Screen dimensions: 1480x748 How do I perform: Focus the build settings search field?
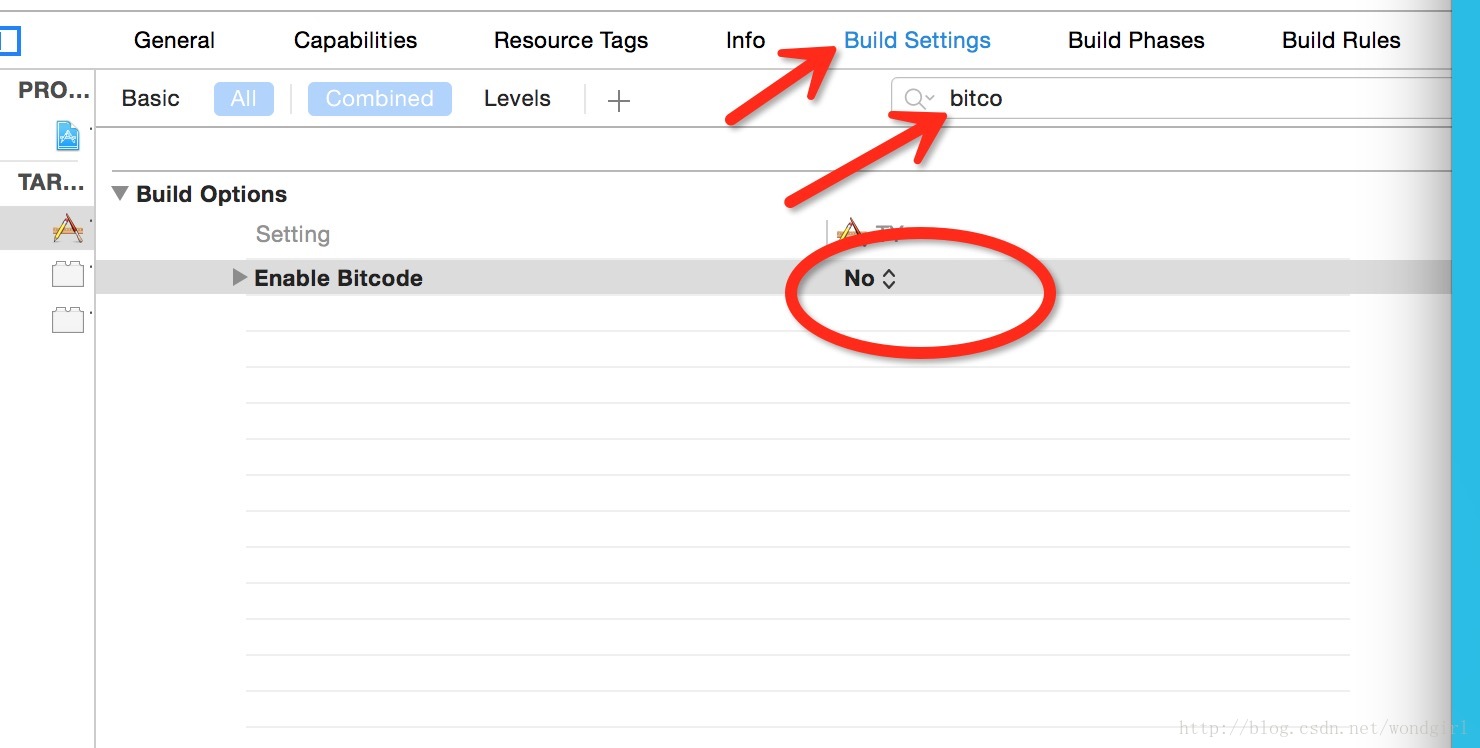click(1170, 98)
